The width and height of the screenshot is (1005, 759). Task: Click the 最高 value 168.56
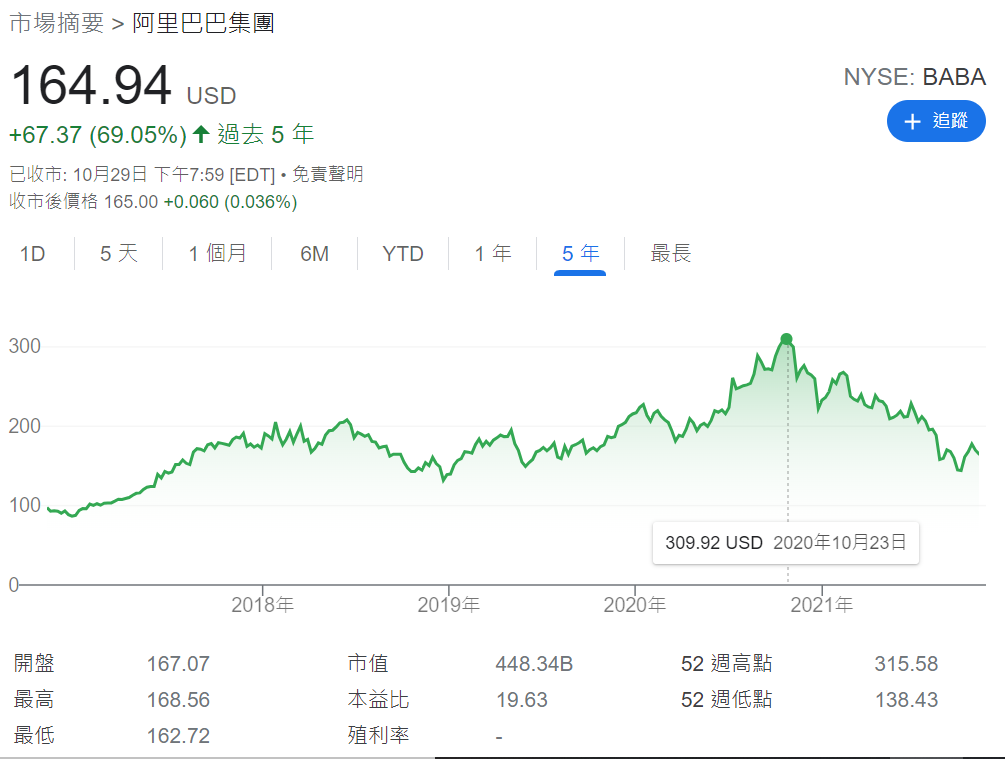click(178, 700)
